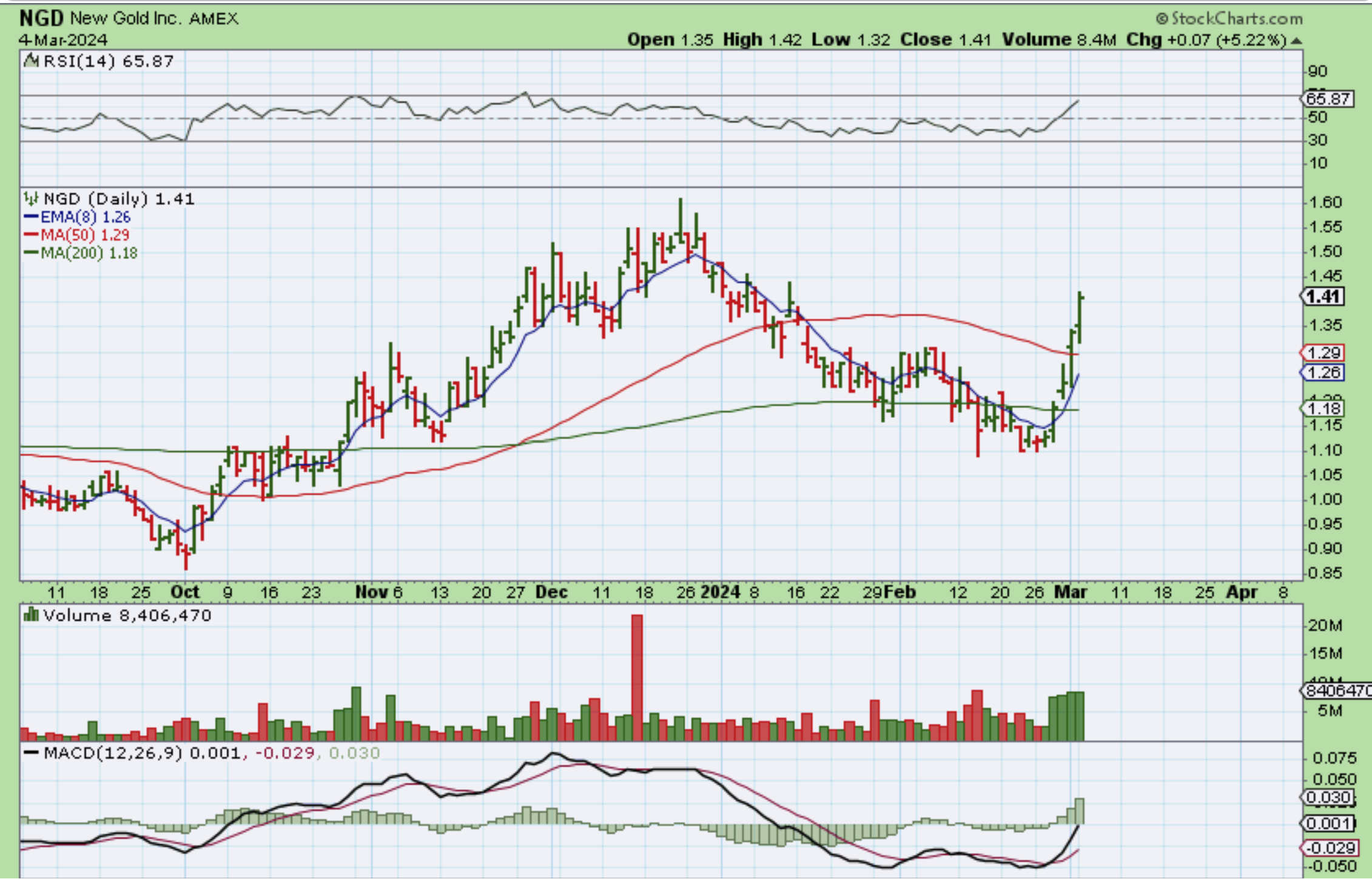This screenshot has height=879, width=1372.
Task: Click the 0.030 MACD histogram value tag
Action: (1327, 798)
